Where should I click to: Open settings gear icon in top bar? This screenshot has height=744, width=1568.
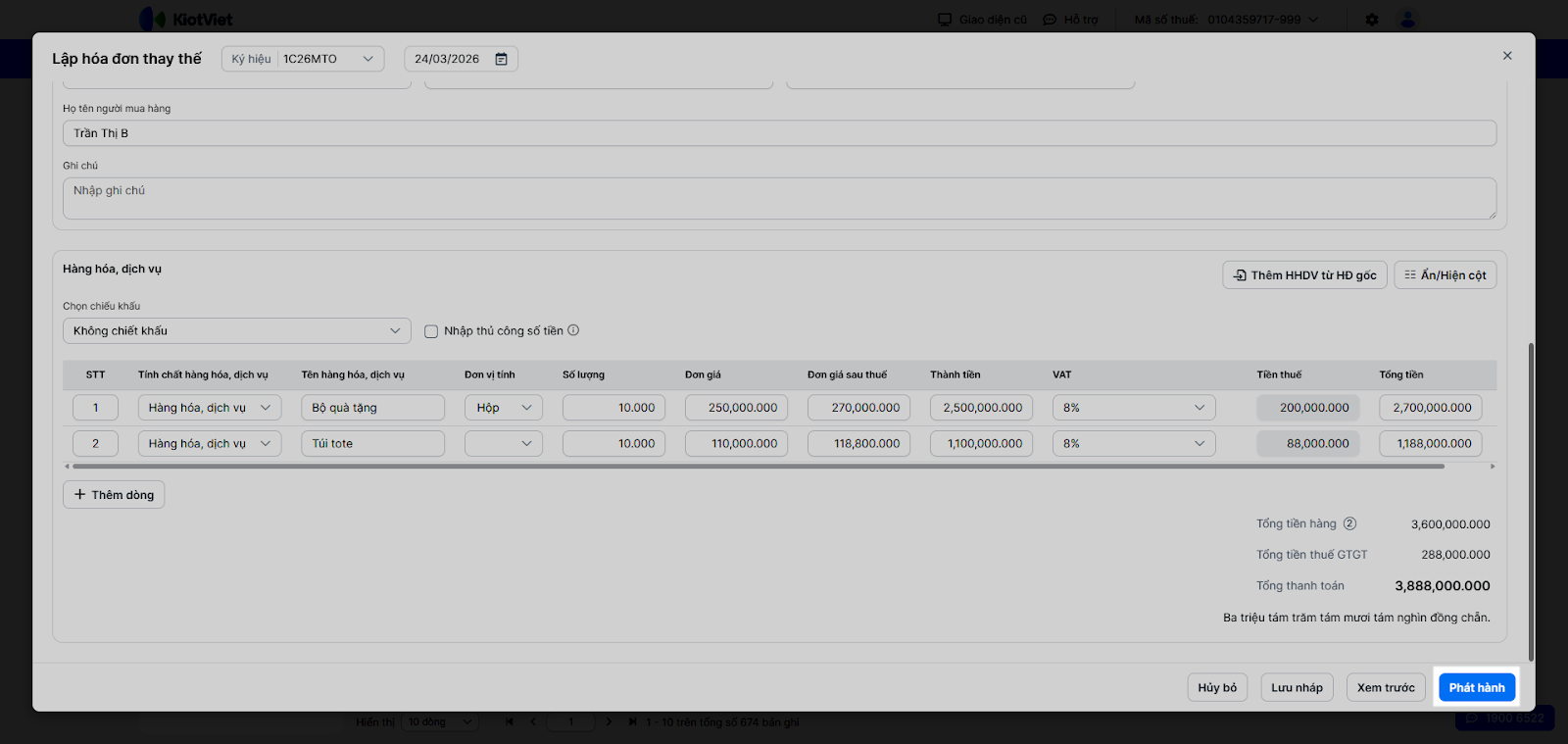tap(1372, 20)
